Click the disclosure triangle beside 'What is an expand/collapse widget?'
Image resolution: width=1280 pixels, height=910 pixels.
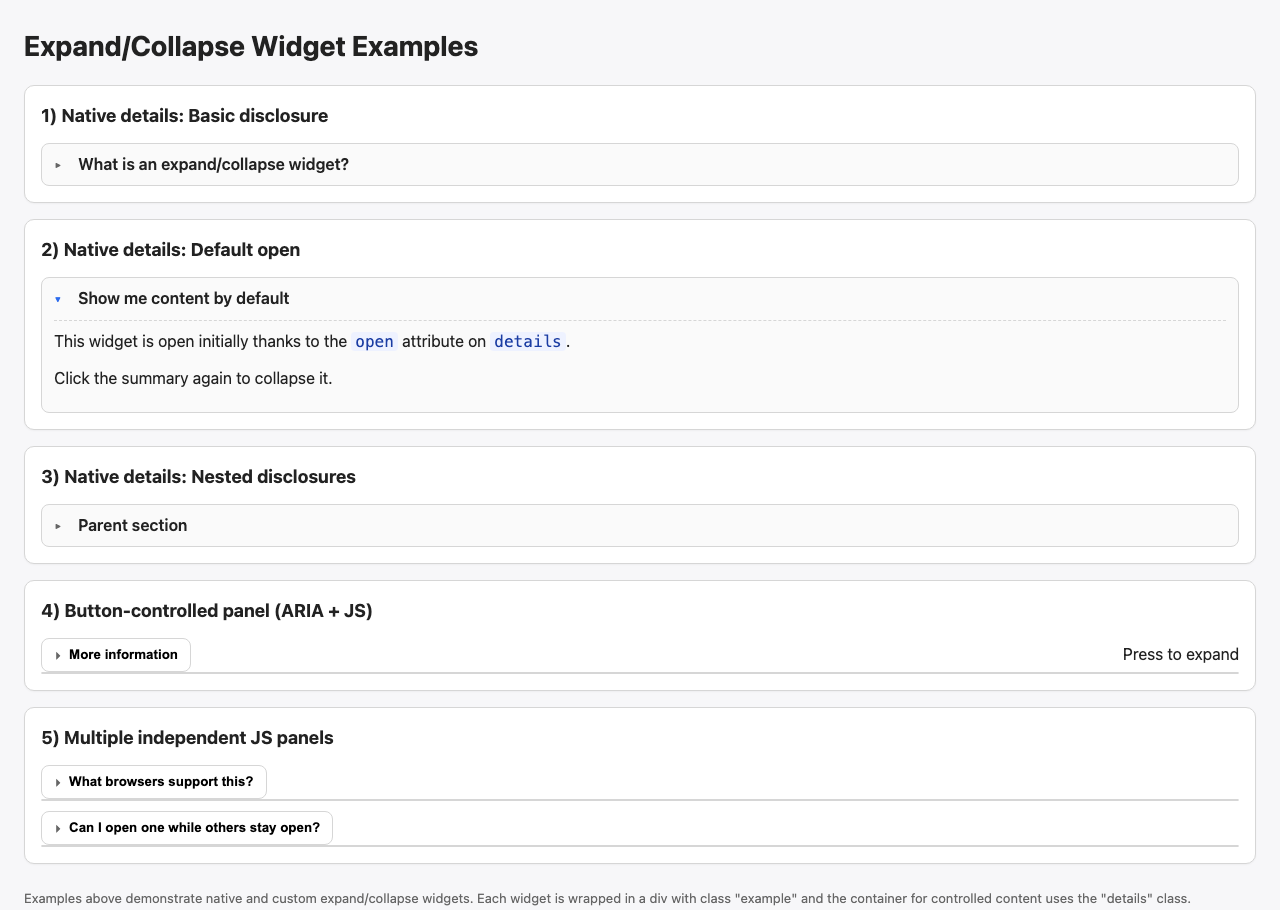pyautogui.click(x=57, y=164)
